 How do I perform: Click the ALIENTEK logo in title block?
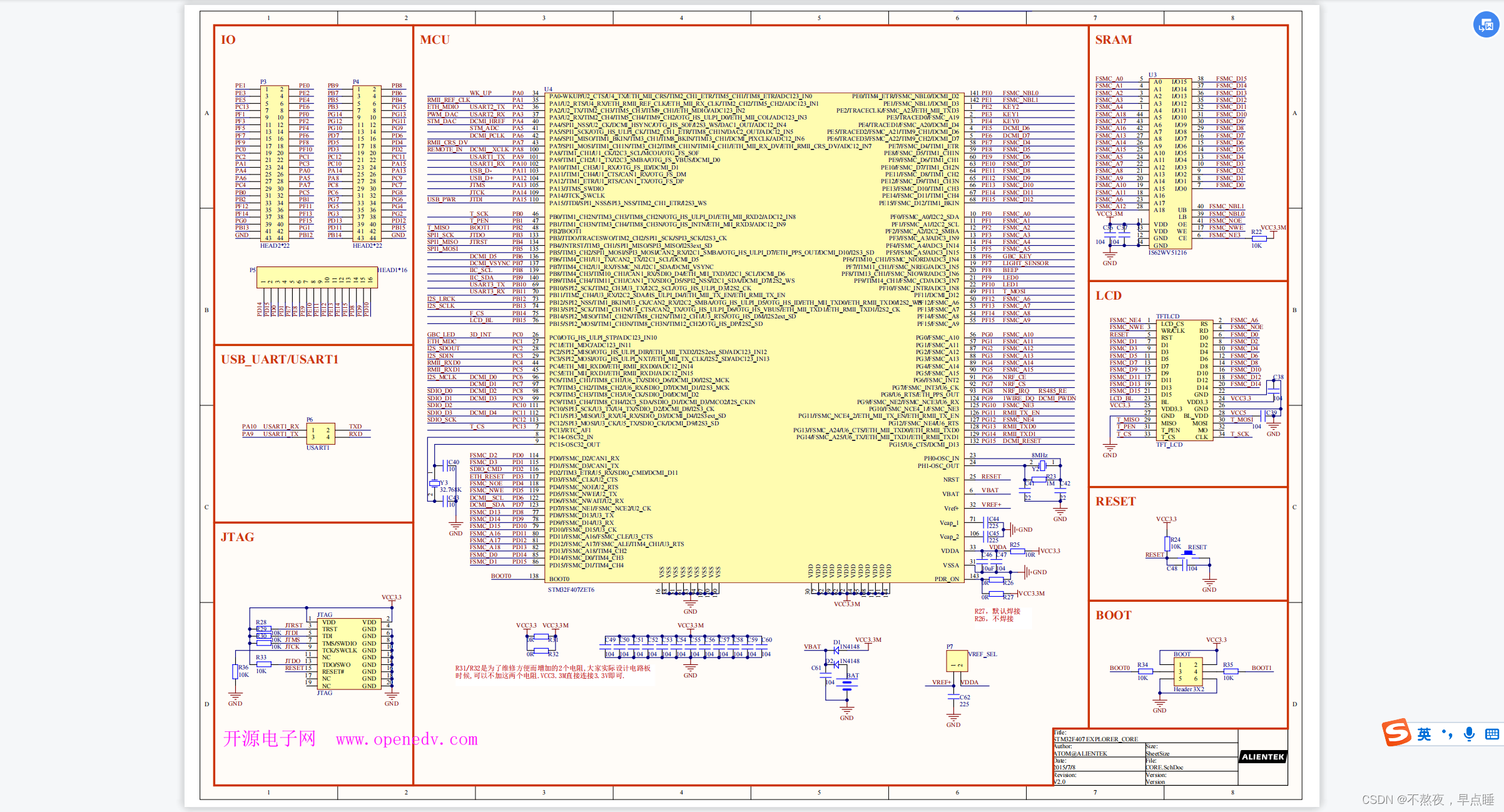click(1263, 756)
